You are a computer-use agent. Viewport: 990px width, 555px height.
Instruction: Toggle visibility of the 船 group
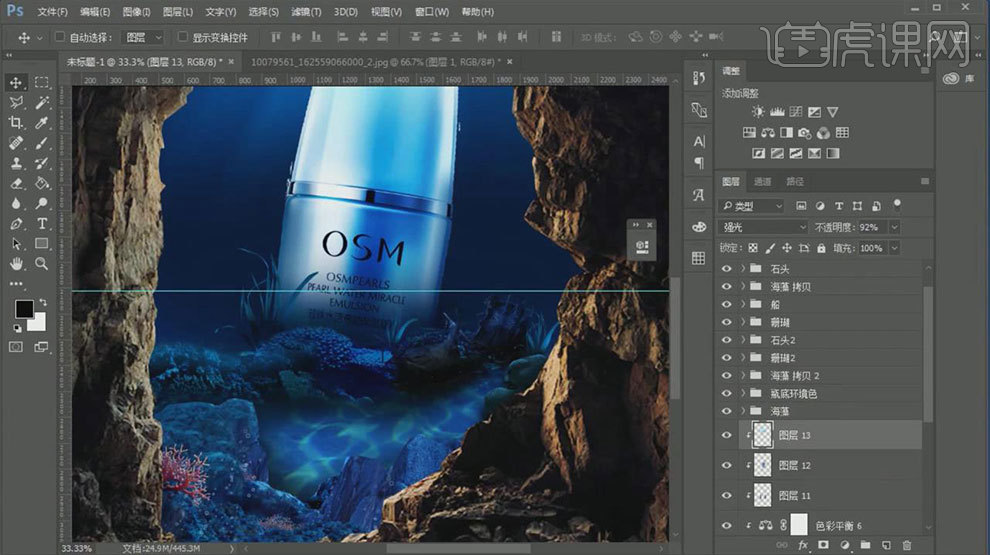727,304
